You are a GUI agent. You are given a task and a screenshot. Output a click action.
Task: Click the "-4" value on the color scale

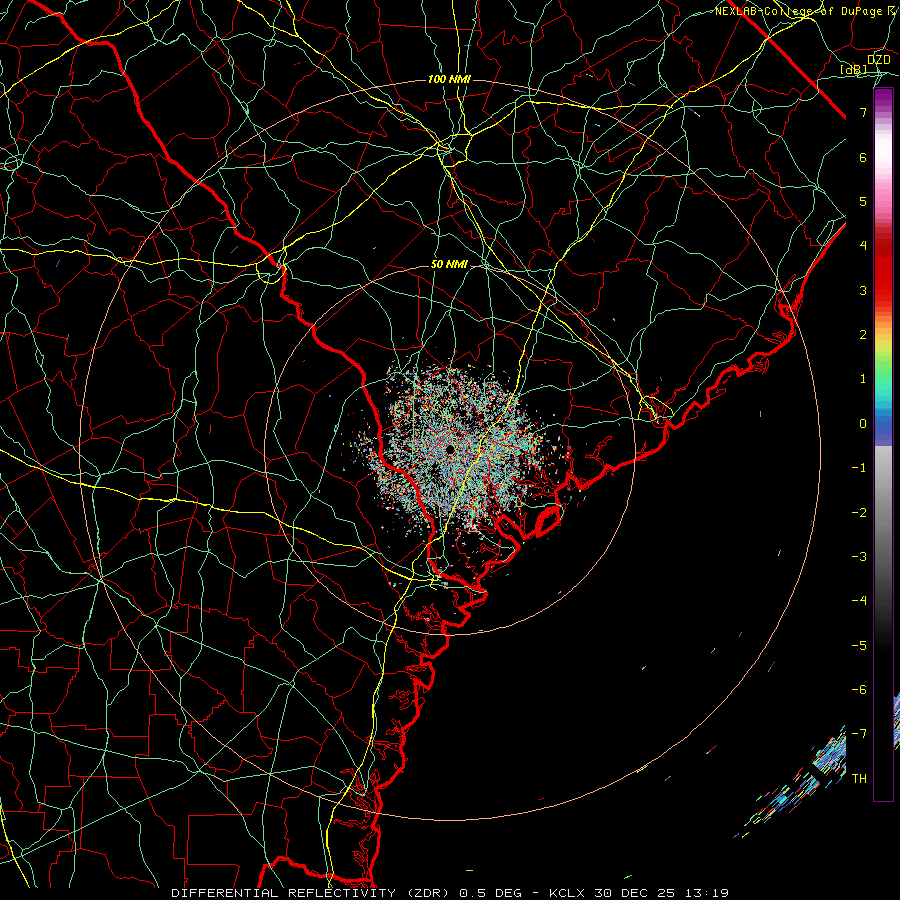(x=859, y=601)
